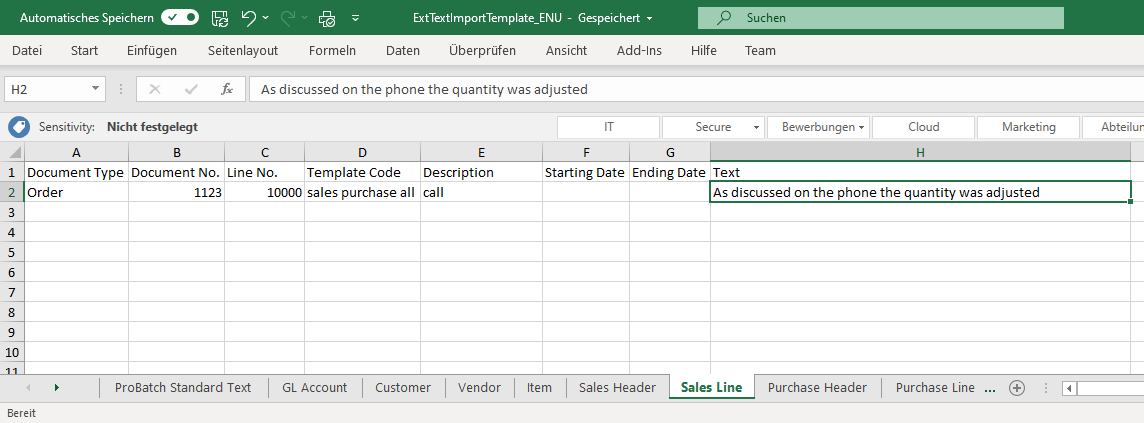Switch to Purchase Line sheet
1144x423 pixels.
(935, 387)
